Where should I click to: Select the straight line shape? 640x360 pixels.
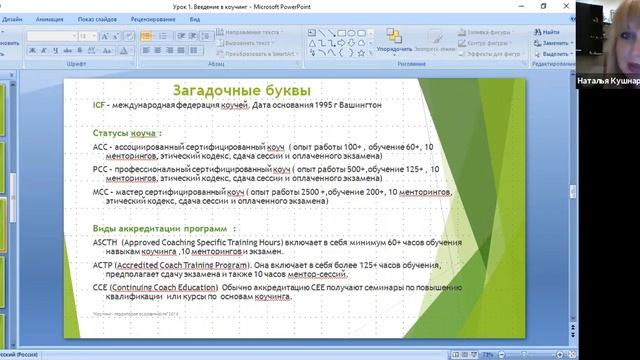322,33
